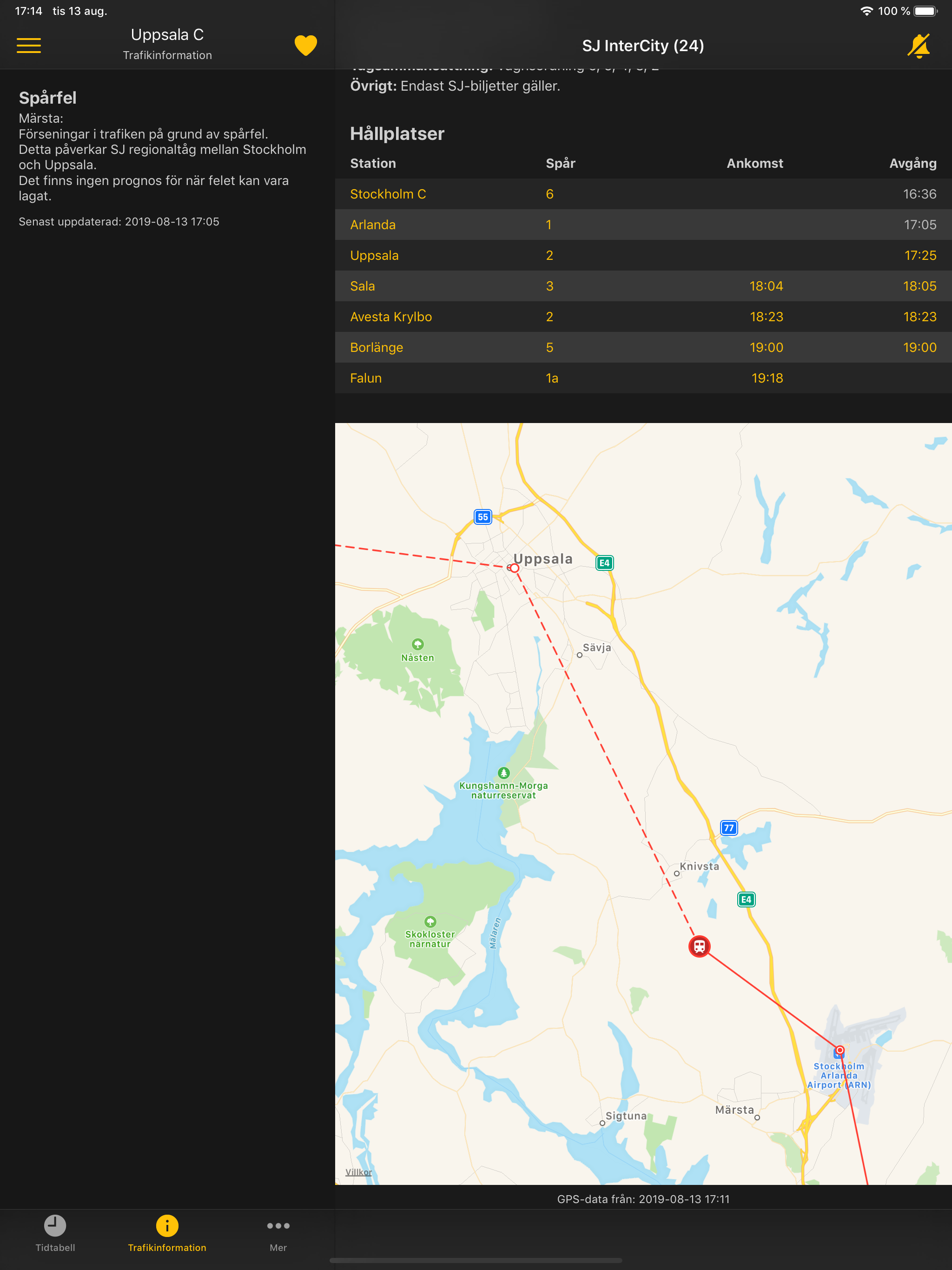
Task: Tap the Sävja label on map
Action: [597, 648]
